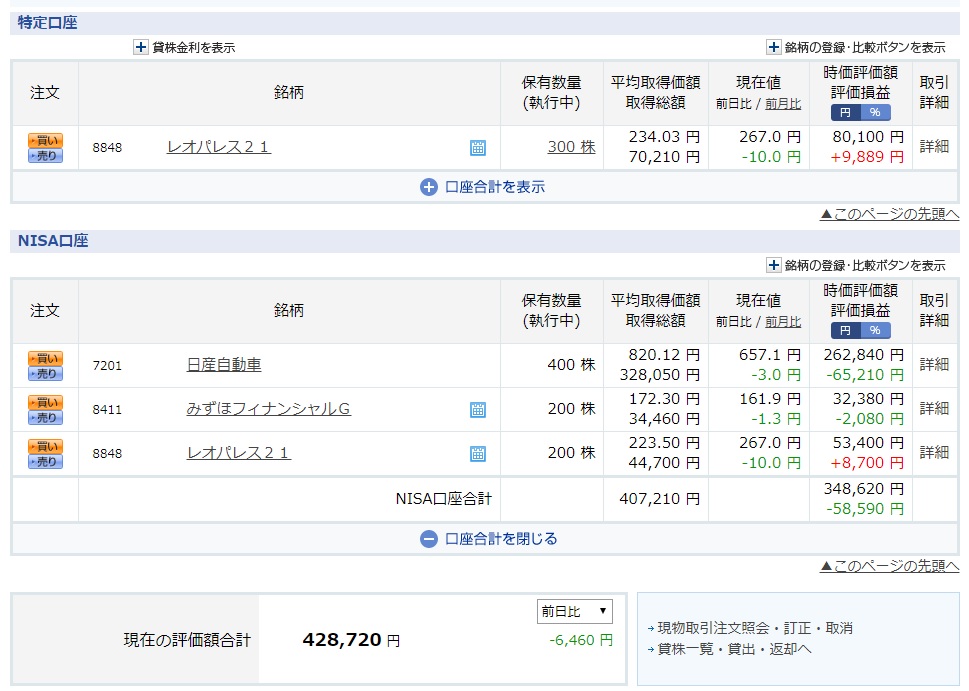Open 詳細 for みずほフィナンシャルG row
969x691 pixels.
(x=934, y=409)
